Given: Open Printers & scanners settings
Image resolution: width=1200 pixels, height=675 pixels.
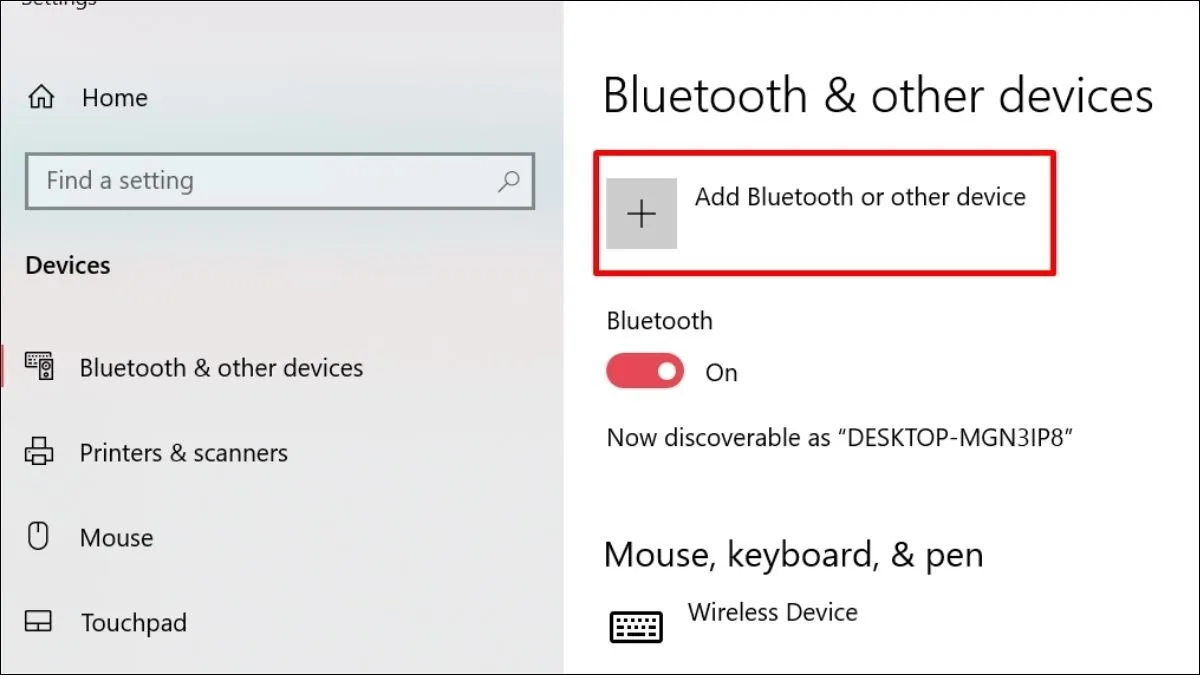Looking at the screenshot, I should tap(183, 453).
